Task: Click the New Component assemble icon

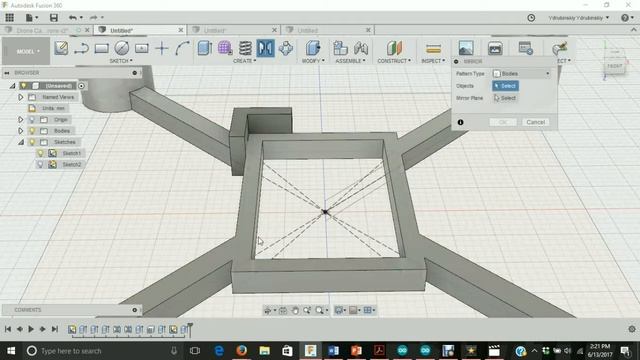Action: (340, 48)
